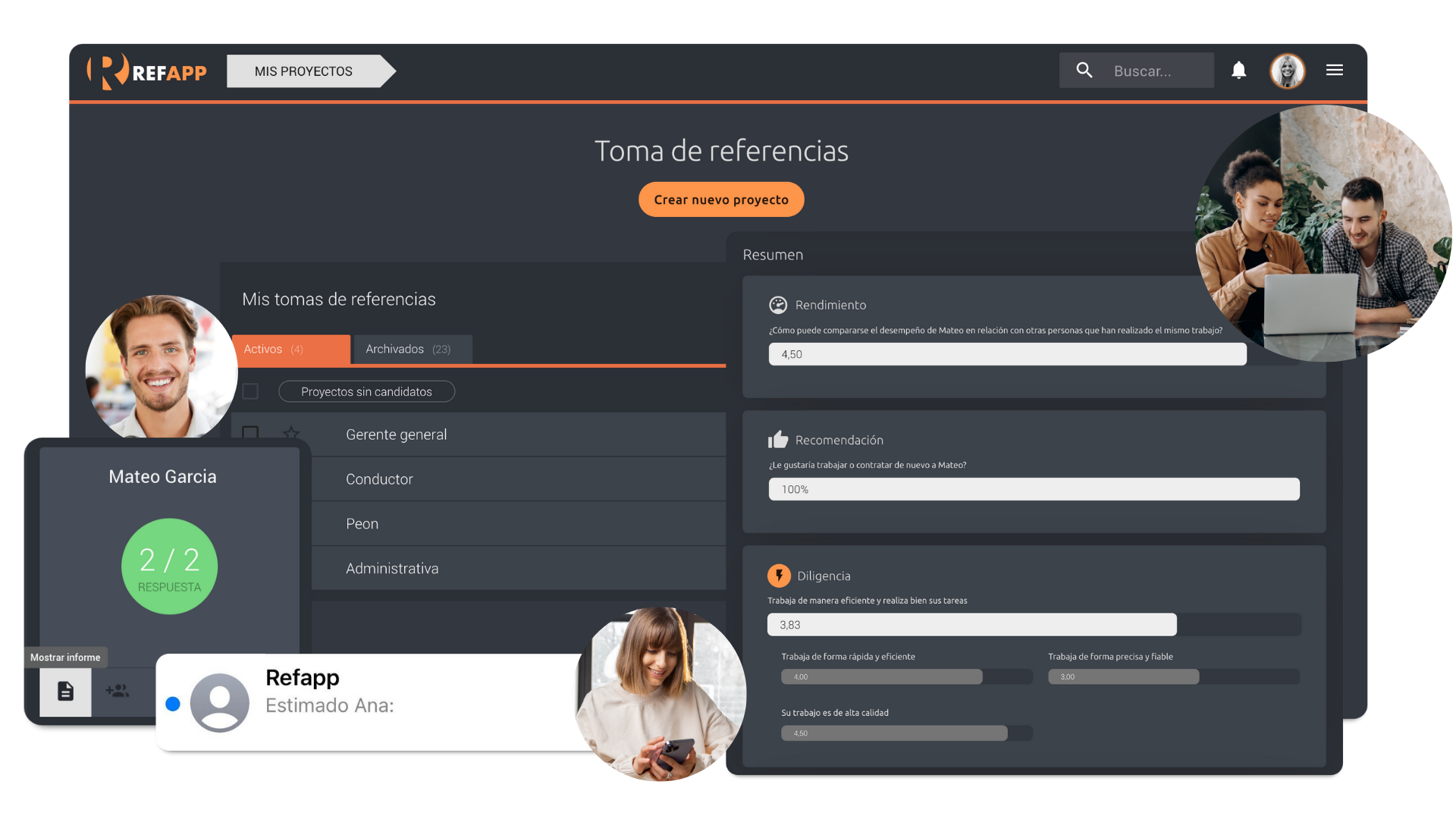Screen dimensions: 1456x819
Task: Star the Gerente general project as favorite
Action: click(291, 434)
